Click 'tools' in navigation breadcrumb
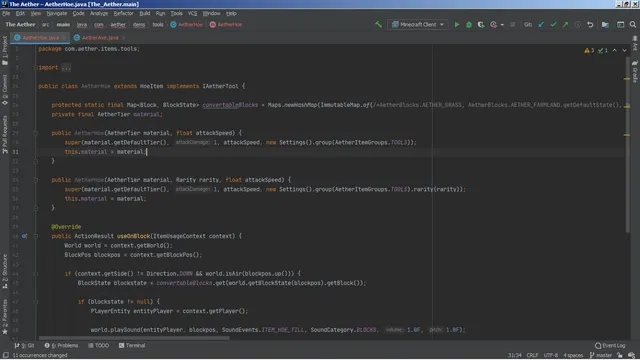This screenshot has width=640, height=360. tap(158, 24)
